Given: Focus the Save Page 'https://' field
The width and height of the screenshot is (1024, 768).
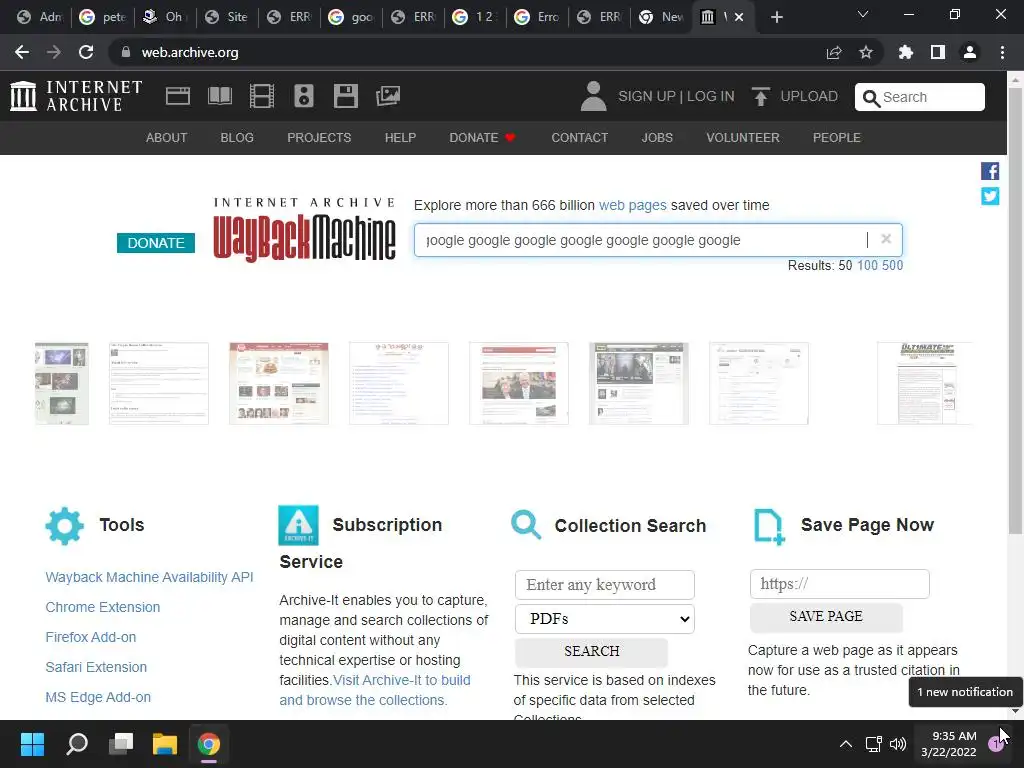Looking at the screenshot, I should point(840,584).
